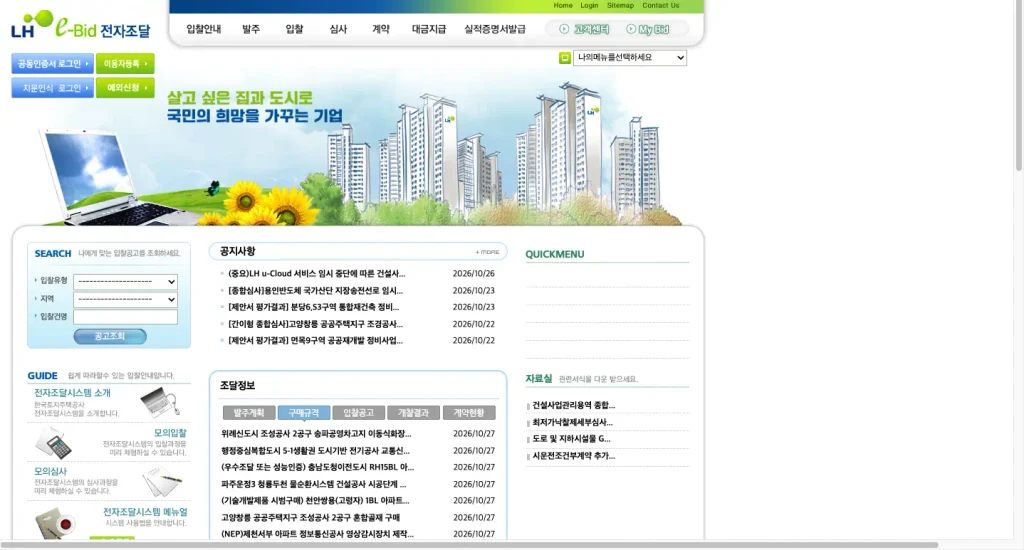Open notice [간이형 종합심사]고양창릉 공공주택지구
The height and width of the screenshot is (550, 1024).
click(x=315, y=324)
